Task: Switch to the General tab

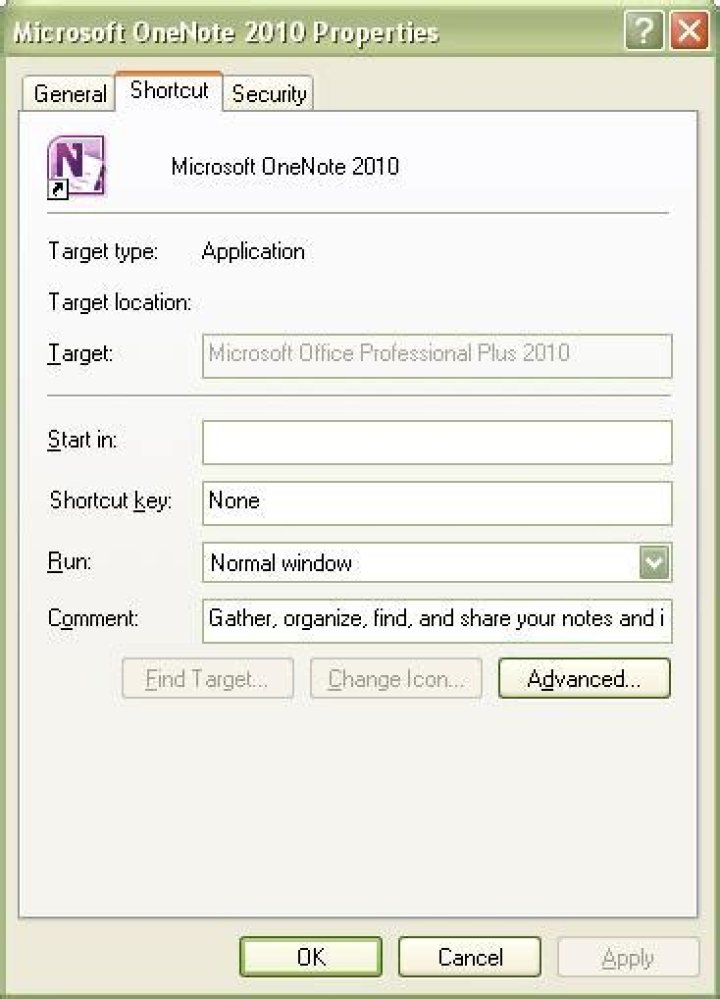Action: tap(69, 94)
